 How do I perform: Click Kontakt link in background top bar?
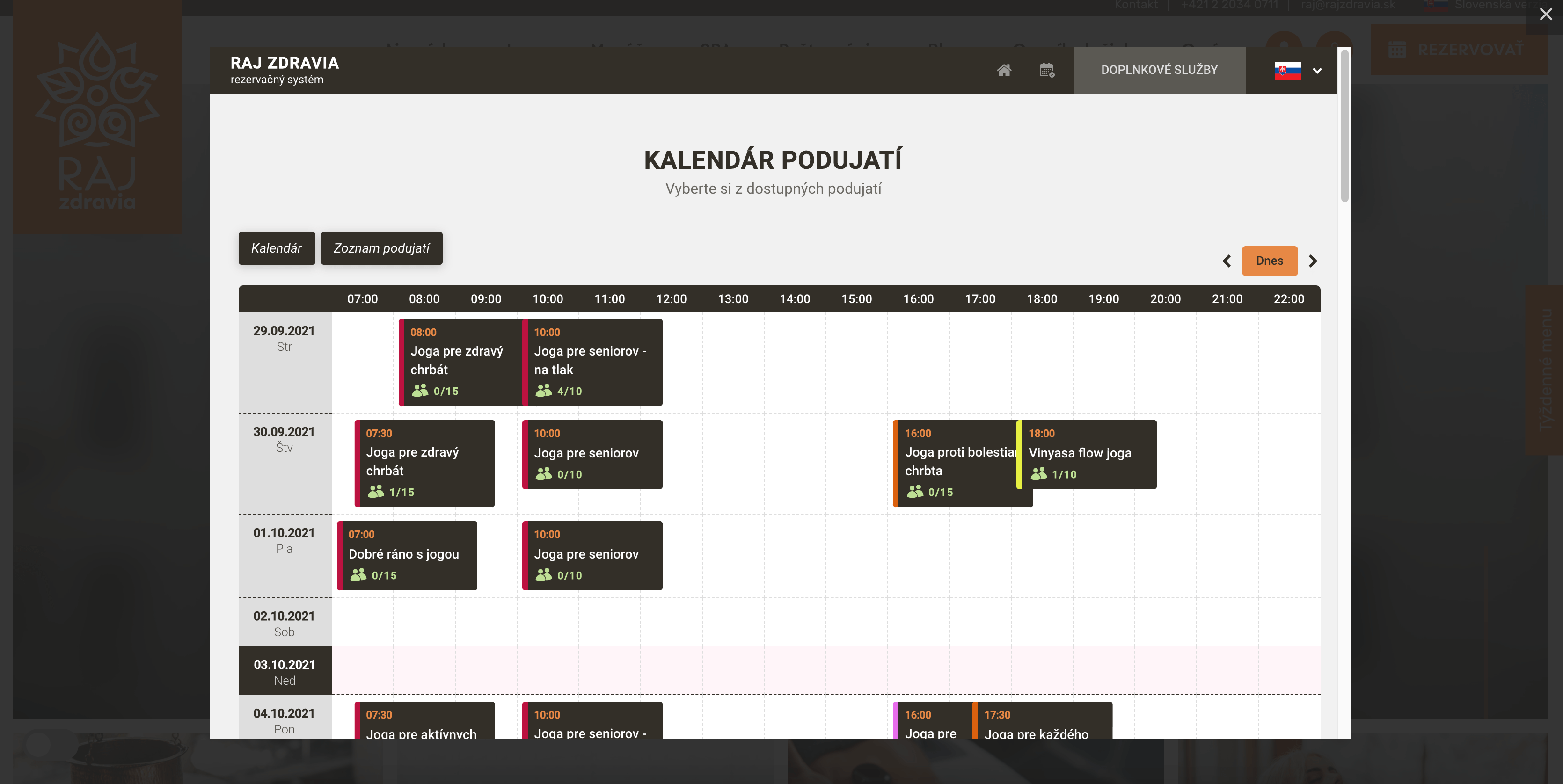pos(1136,6)
